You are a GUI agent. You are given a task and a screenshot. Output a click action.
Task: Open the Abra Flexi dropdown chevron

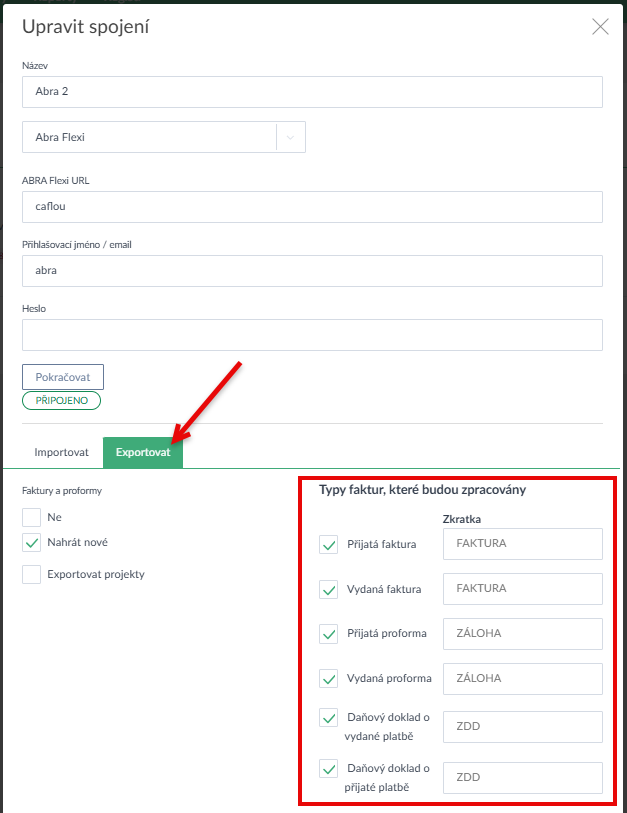pyautogui.click(x=291, y=138)
